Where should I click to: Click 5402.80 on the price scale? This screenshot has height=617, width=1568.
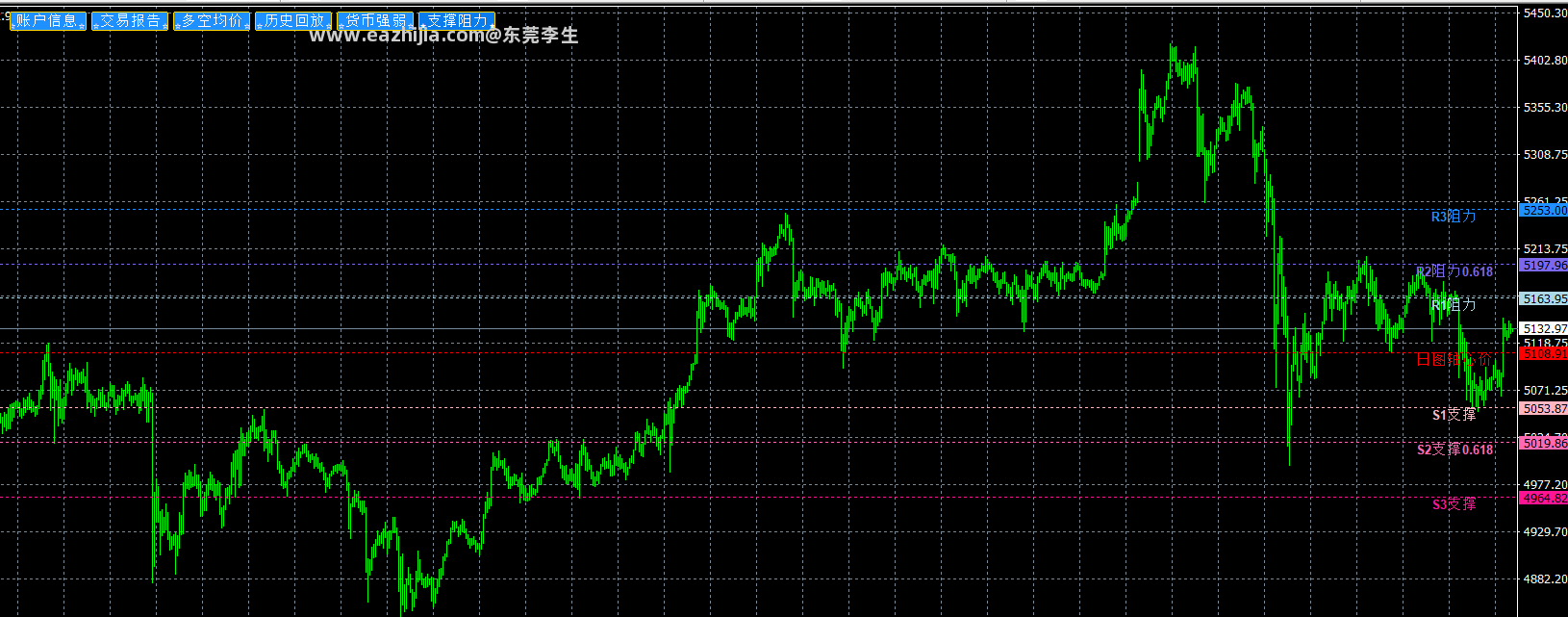pos(1545,61)
